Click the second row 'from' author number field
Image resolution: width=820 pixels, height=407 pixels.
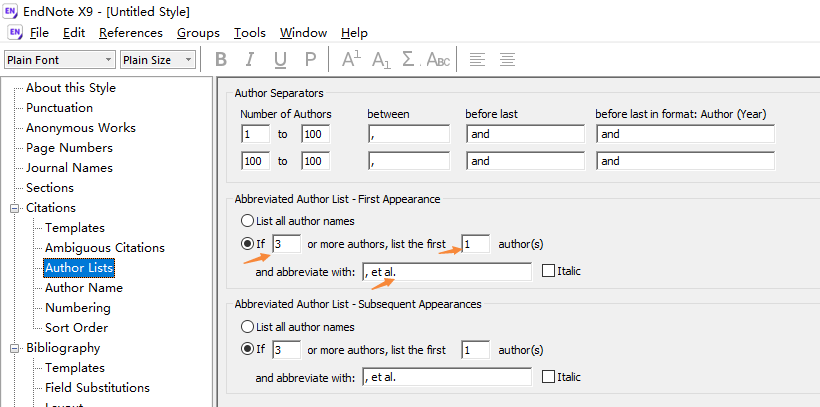255,161
